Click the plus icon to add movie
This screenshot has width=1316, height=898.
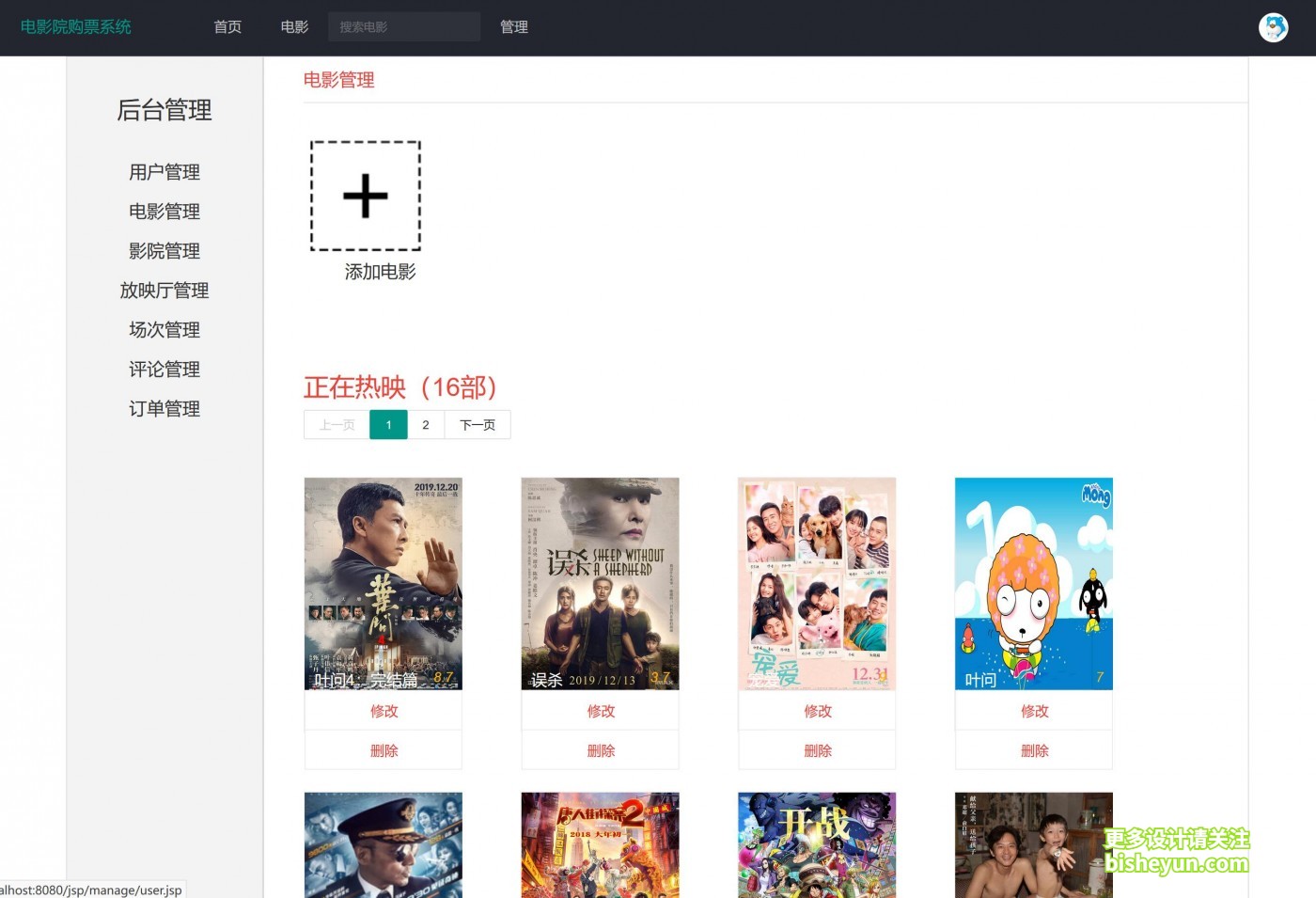[365, 196]
